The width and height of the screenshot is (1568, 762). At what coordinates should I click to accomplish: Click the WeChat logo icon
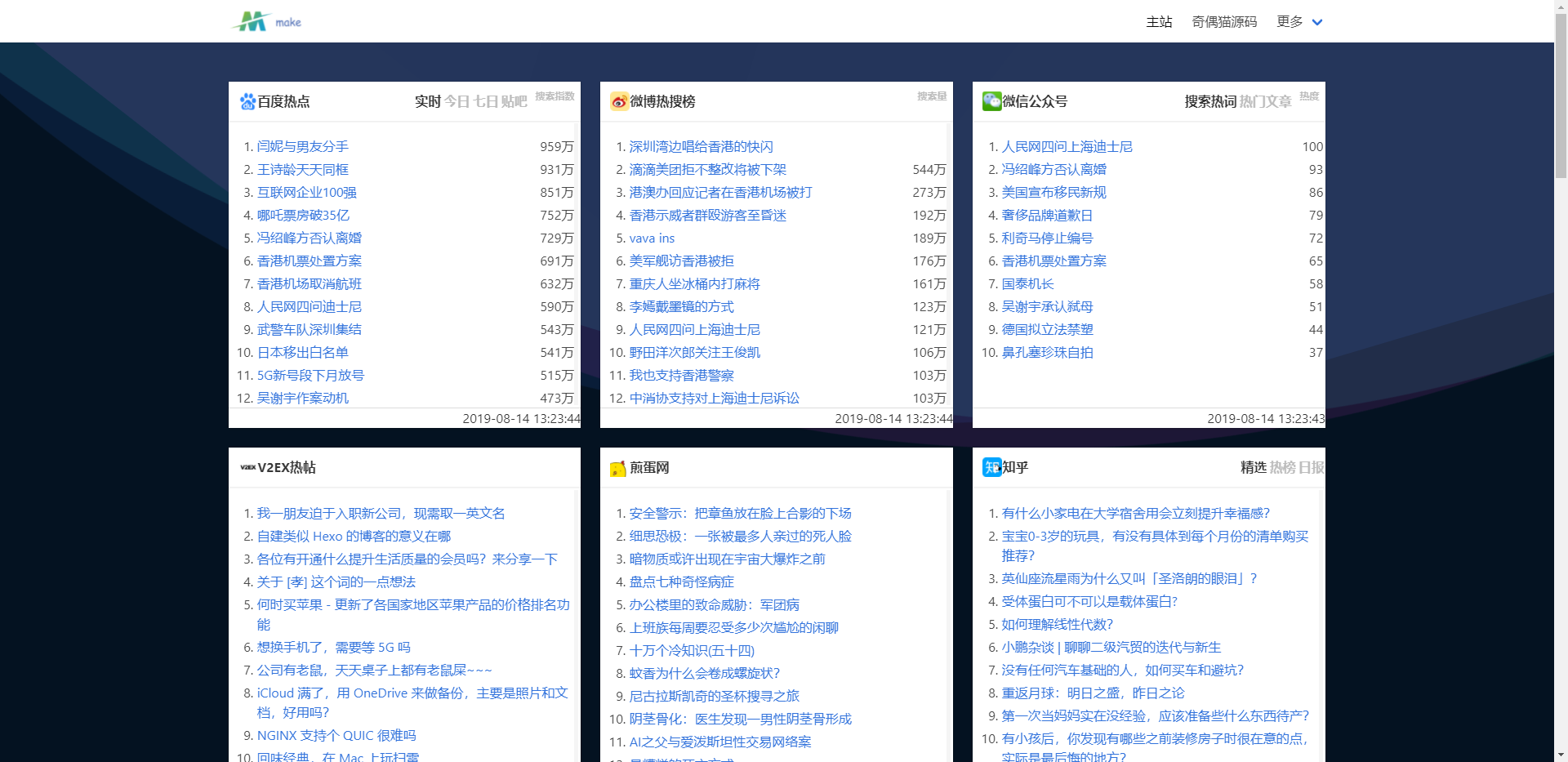(x=991, y=101)
